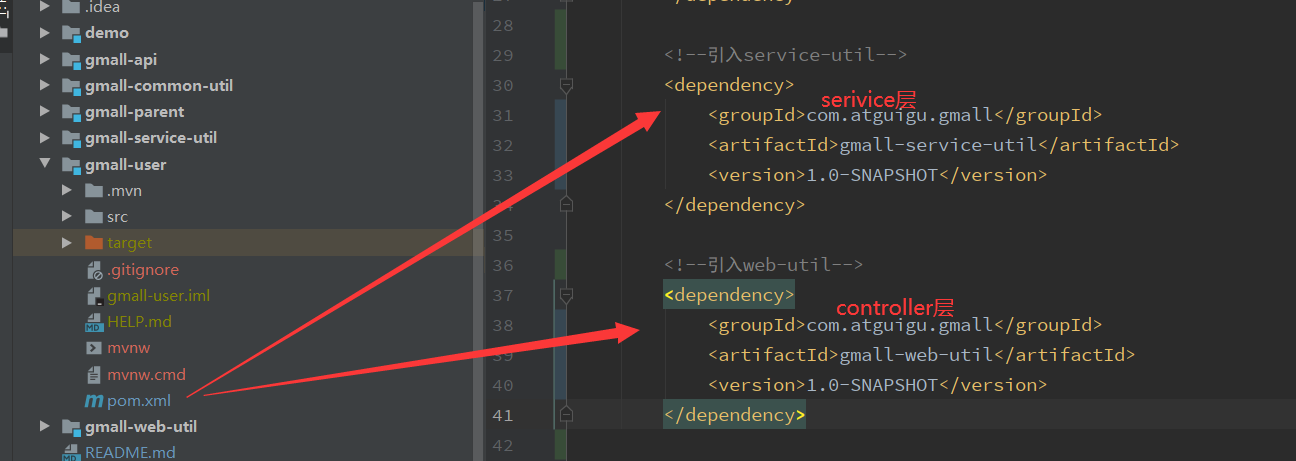Click the 1.0-SNAPSHOT version on line 33
This screenshot has width=1296, height=461.
coord(873,175)
